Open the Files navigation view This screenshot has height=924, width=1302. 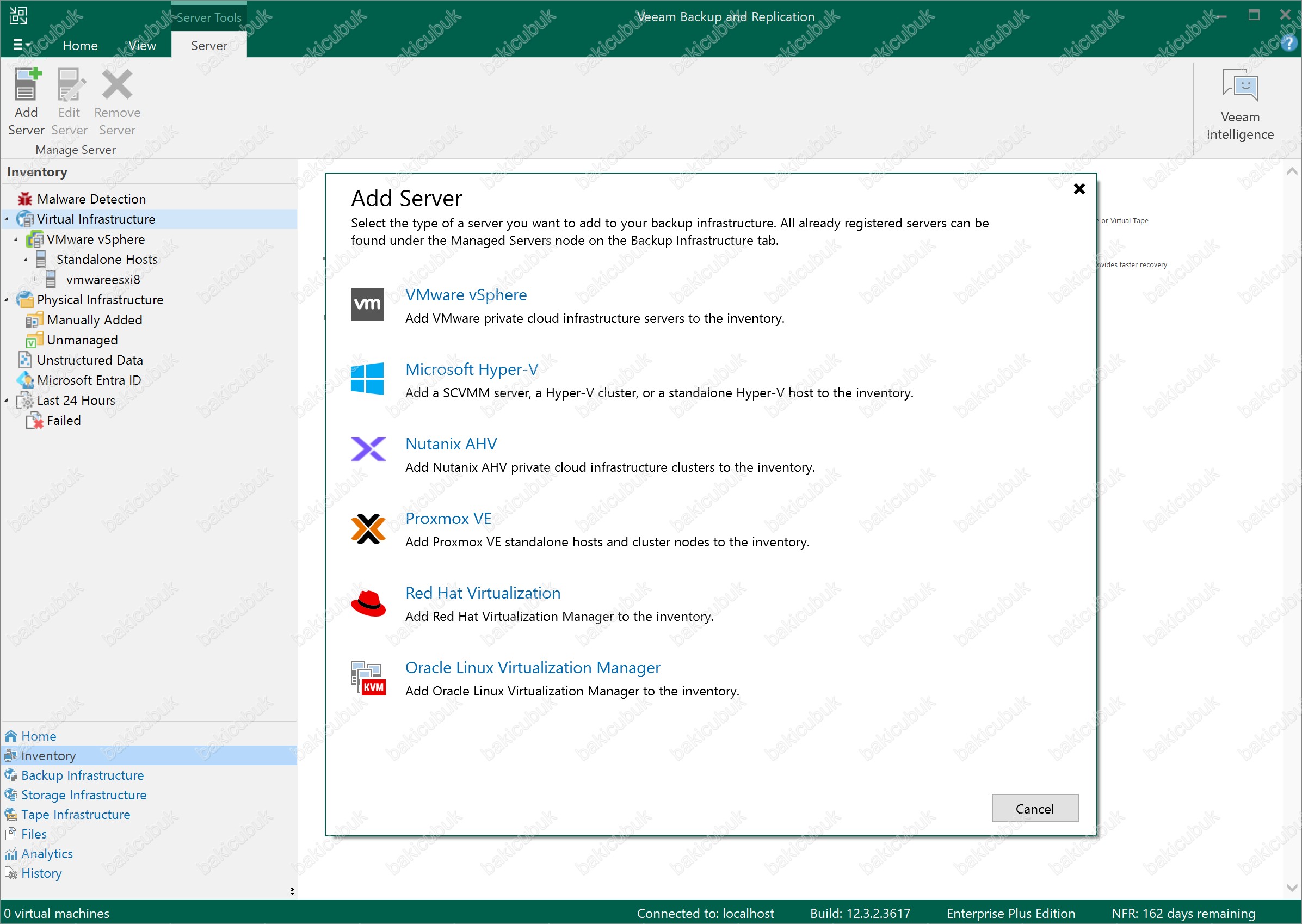(x=34, y=834)
